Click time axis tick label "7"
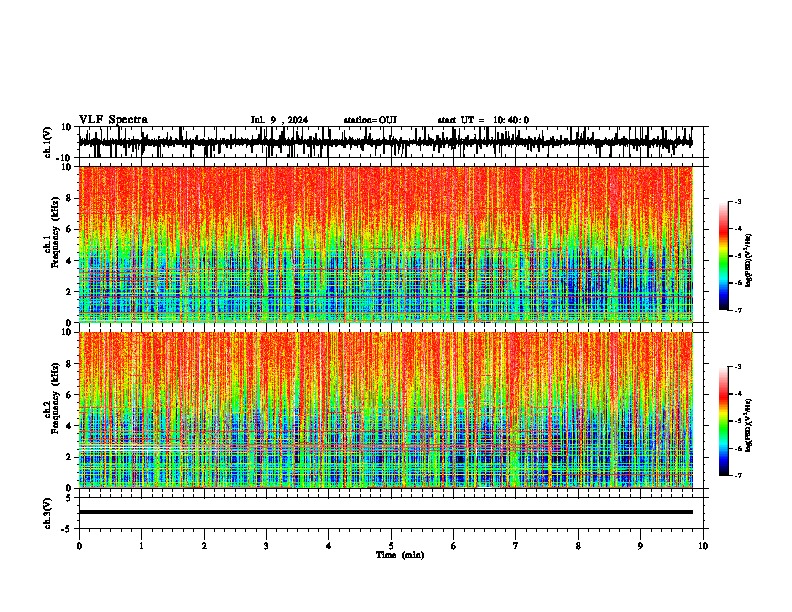The height and width of the screenshot is (612, 792). [x=516, y=546]
